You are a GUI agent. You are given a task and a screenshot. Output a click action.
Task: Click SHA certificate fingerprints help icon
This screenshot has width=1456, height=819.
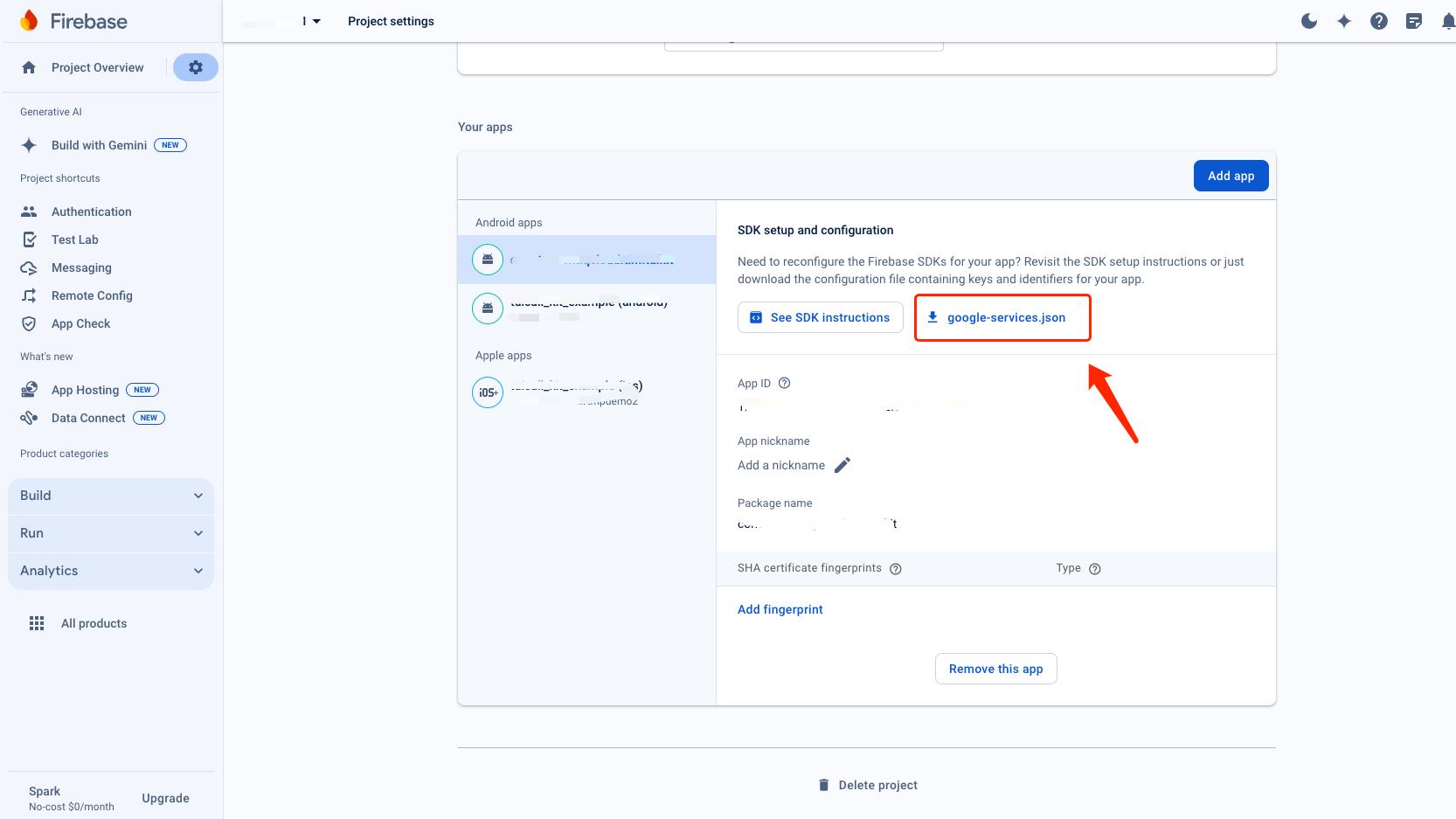click(896, 569)
